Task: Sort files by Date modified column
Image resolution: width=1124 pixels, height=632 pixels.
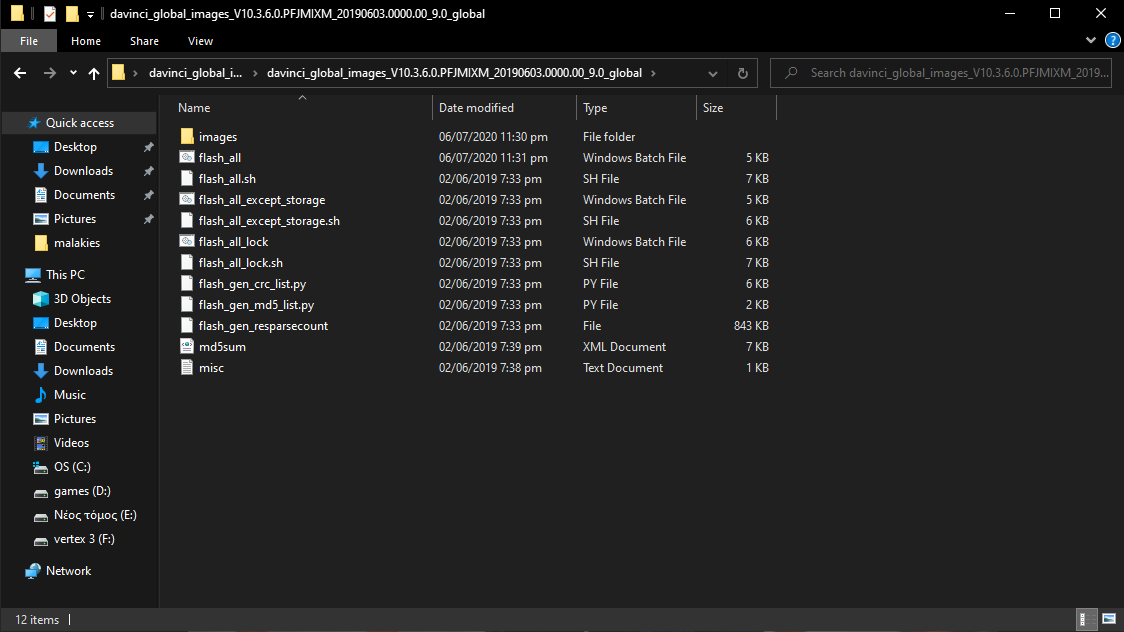Action: (476, 108)
